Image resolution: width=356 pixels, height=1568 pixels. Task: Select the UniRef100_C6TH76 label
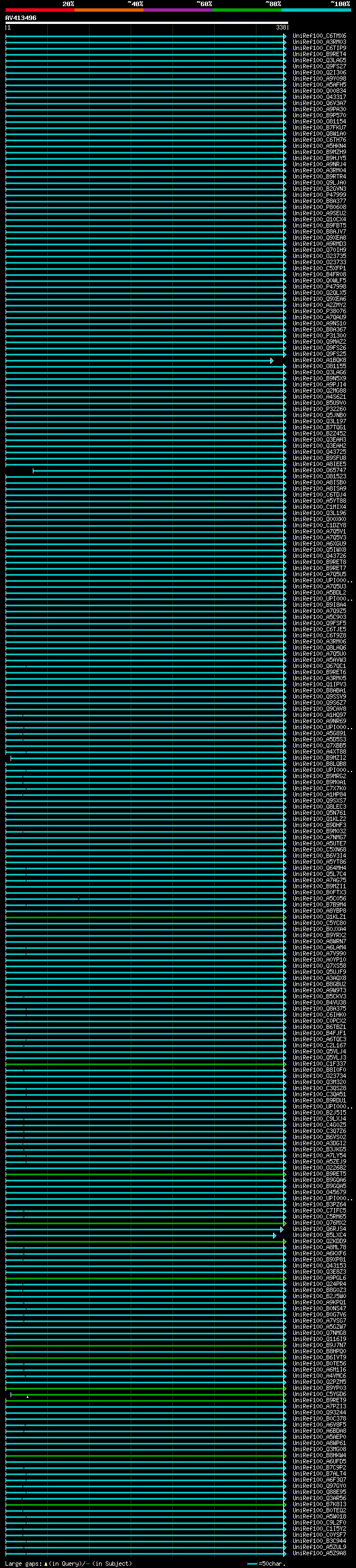point(319,140)
